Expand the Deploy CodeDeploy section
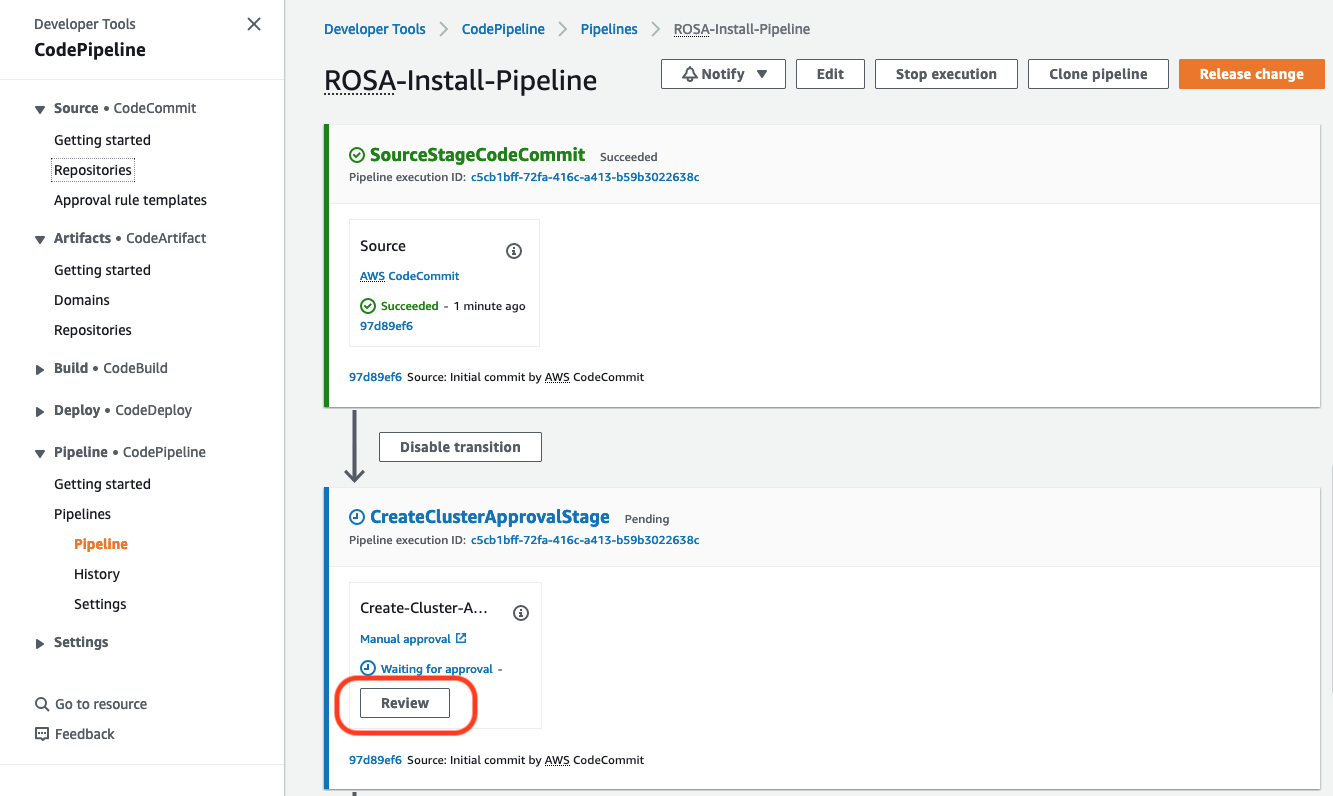1333x796 pixels. tap(40, 411)
